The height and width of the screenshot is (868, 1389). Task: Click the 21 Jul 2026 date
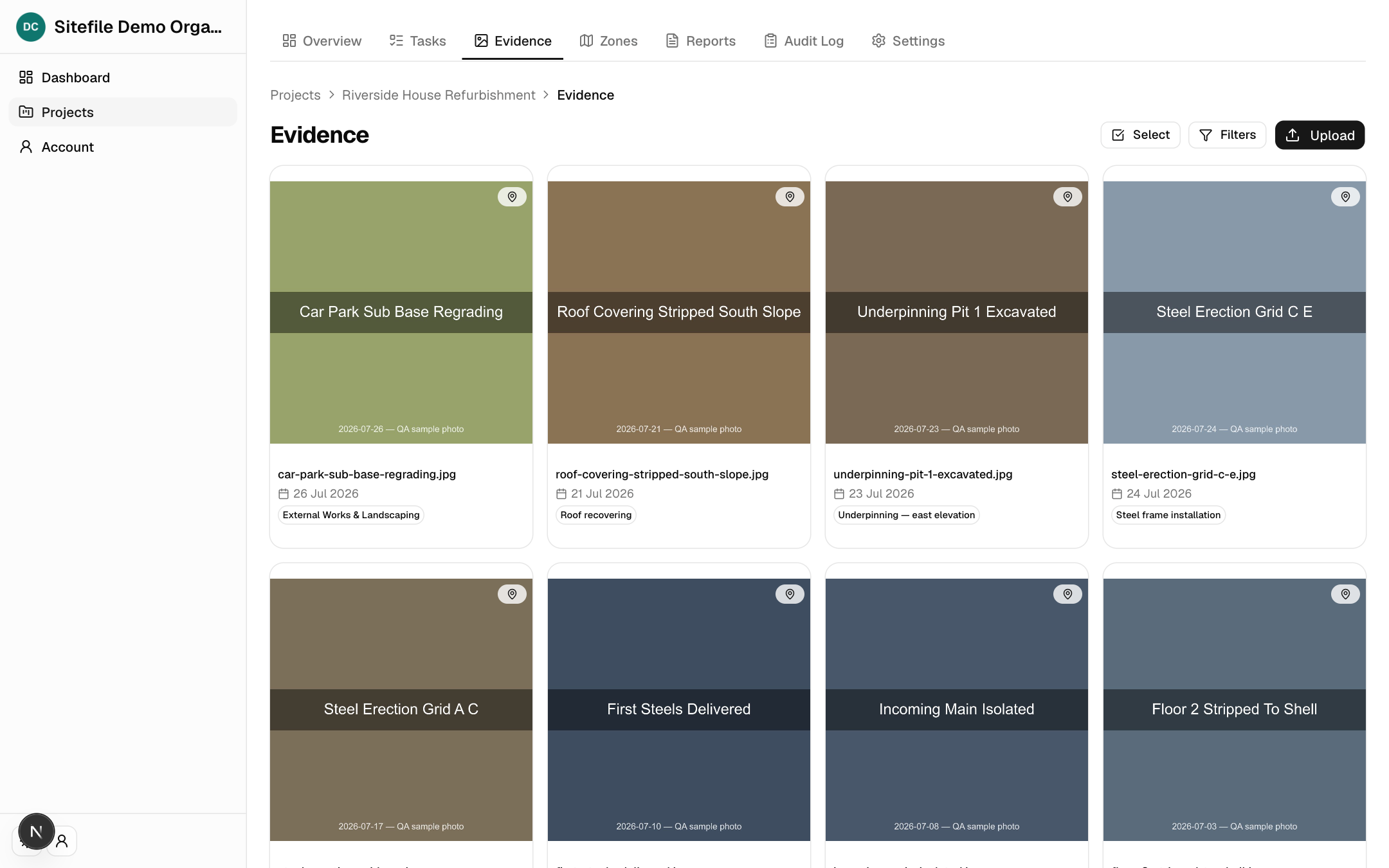tap(603, 494)
